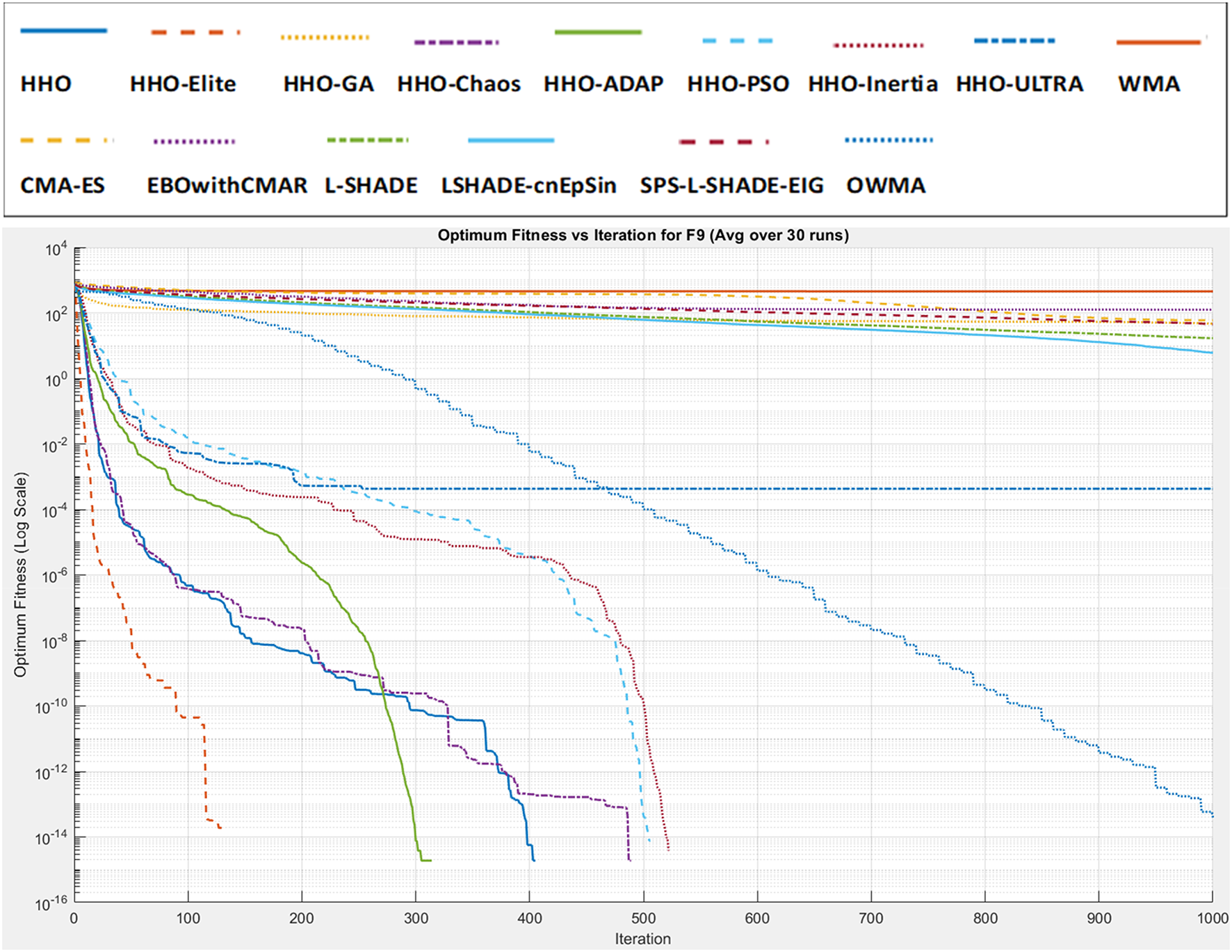The width and height of the screenshot is (1232, 952).
Task: Click the orange solid line sample above WMA
Action: (x=1158, y=42)
